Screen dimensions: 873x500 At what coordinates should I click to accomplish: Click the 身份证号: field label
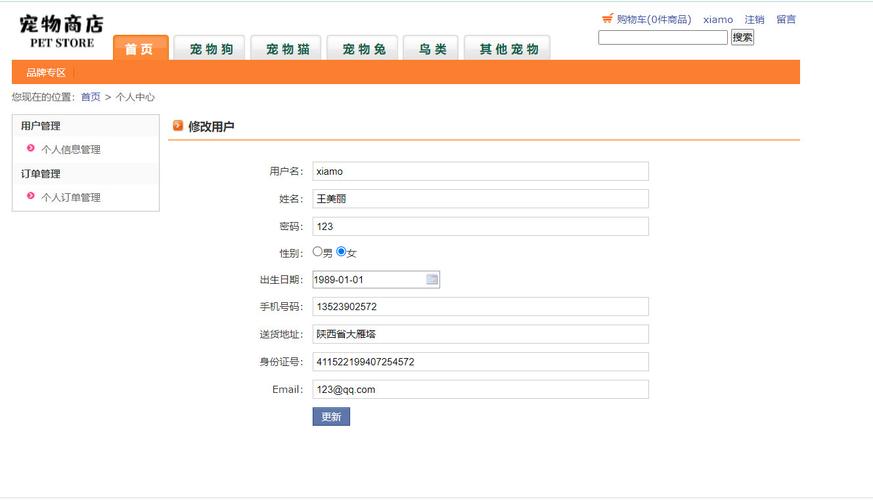coord(281,362)
